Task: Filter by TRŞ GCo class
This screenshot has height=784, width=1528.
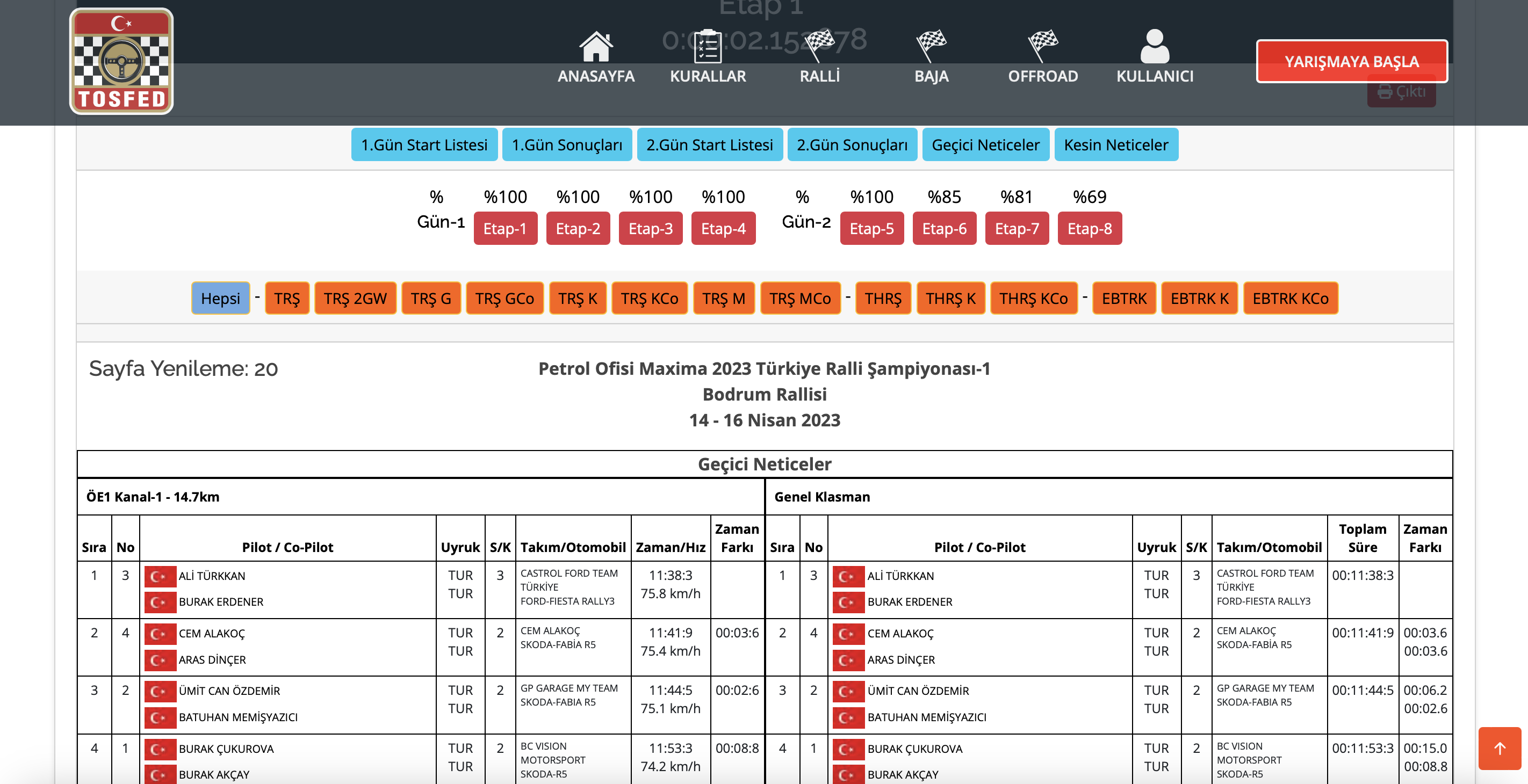Action: (x=504, y=299)
